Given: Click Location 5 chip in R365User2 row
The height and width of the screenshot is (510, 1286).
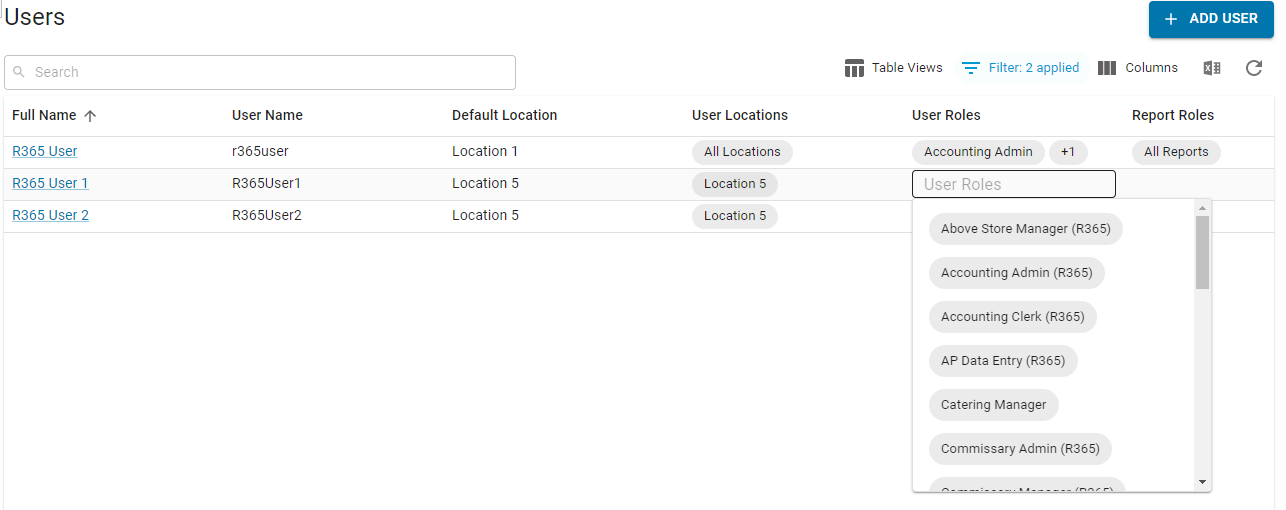Looking at the screenshot, I should coord(735,216).
